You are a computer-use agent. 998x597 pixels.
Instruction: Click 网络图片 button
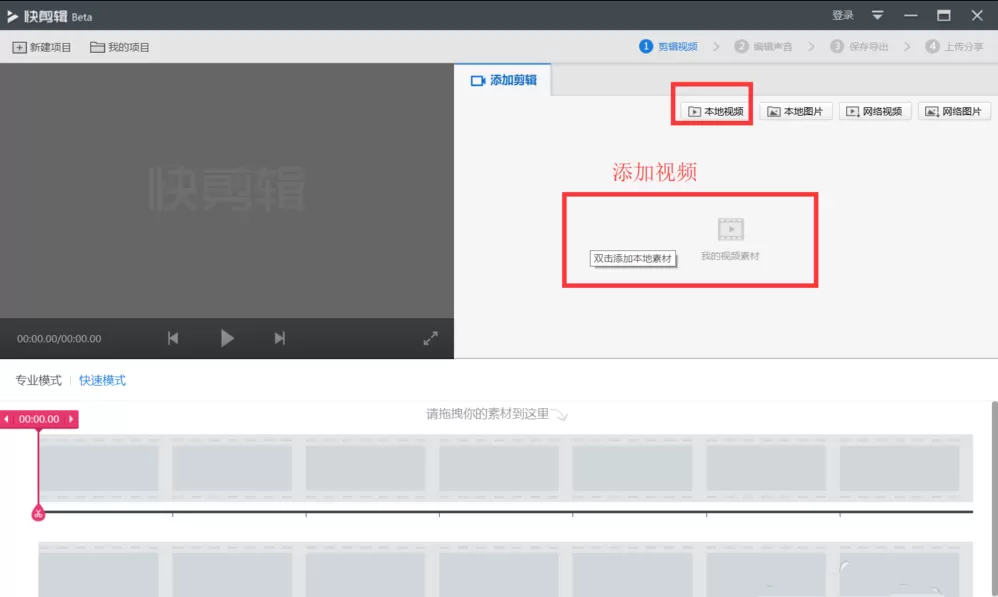tap(954, 111)
